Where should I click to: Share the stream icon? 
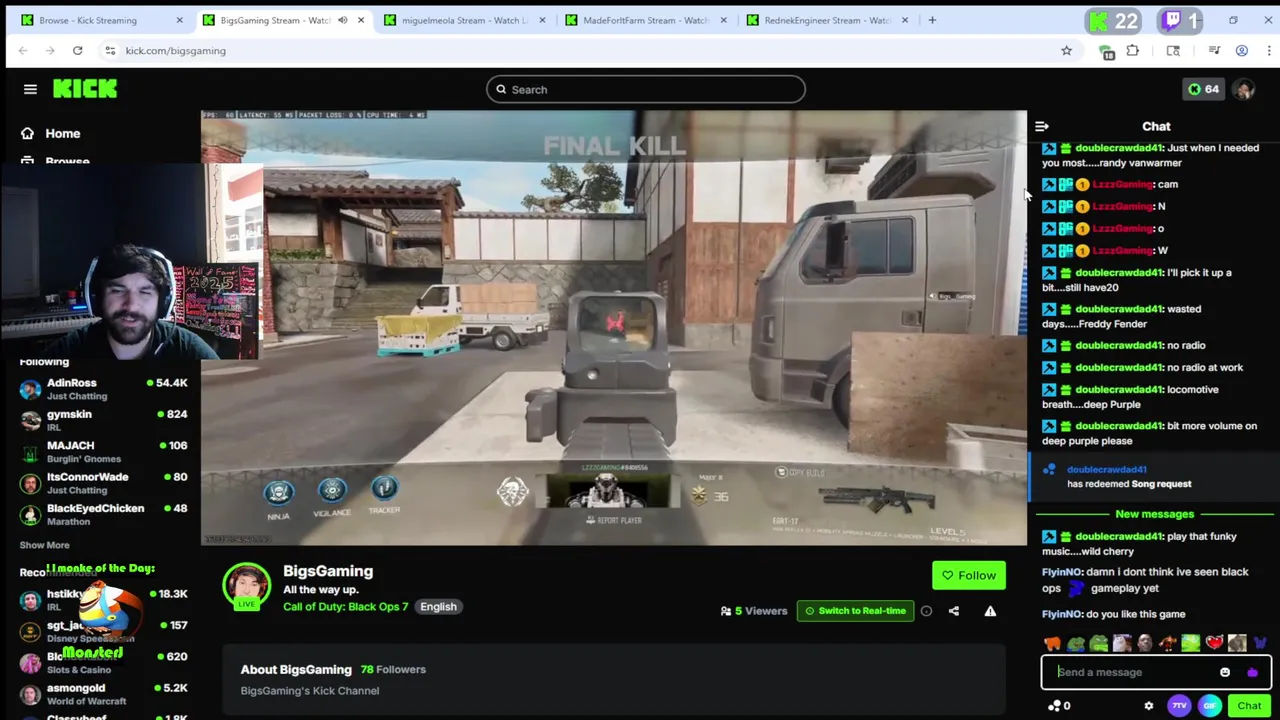953,611
